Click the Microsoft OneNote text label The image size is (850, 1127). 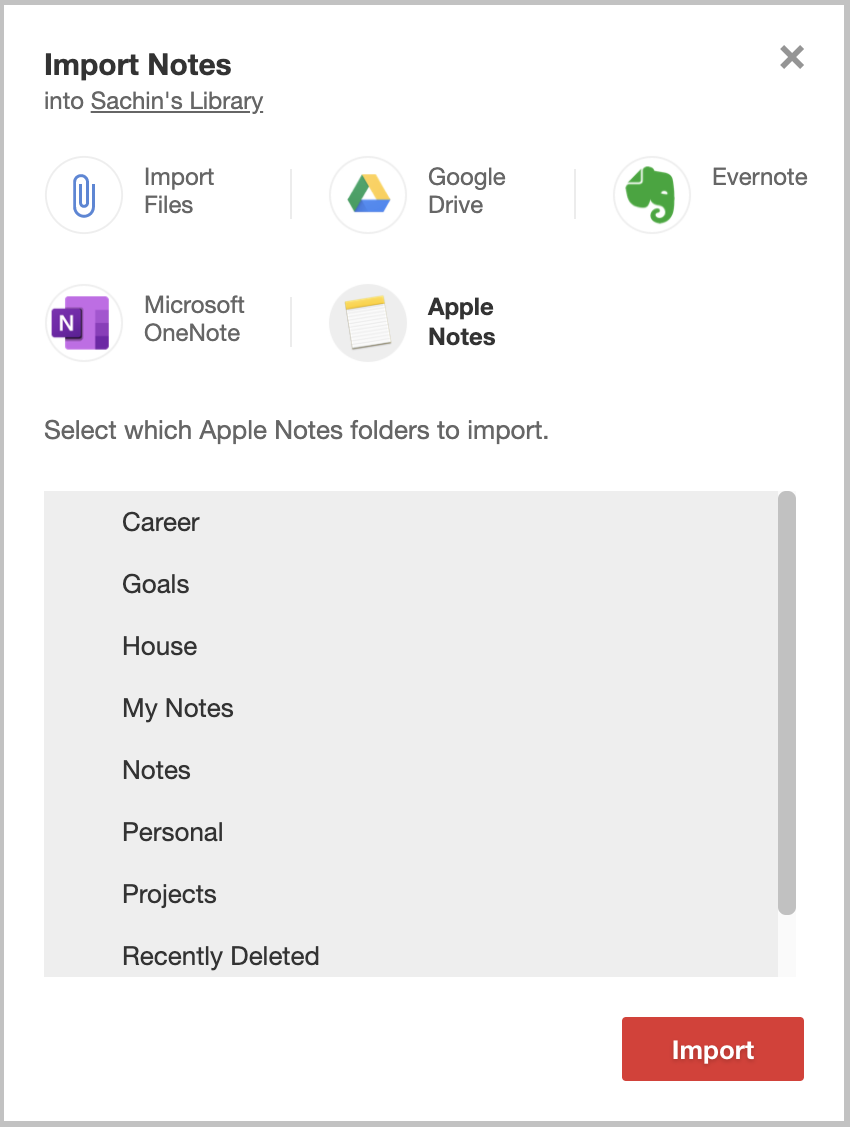(x=194, y=320)
